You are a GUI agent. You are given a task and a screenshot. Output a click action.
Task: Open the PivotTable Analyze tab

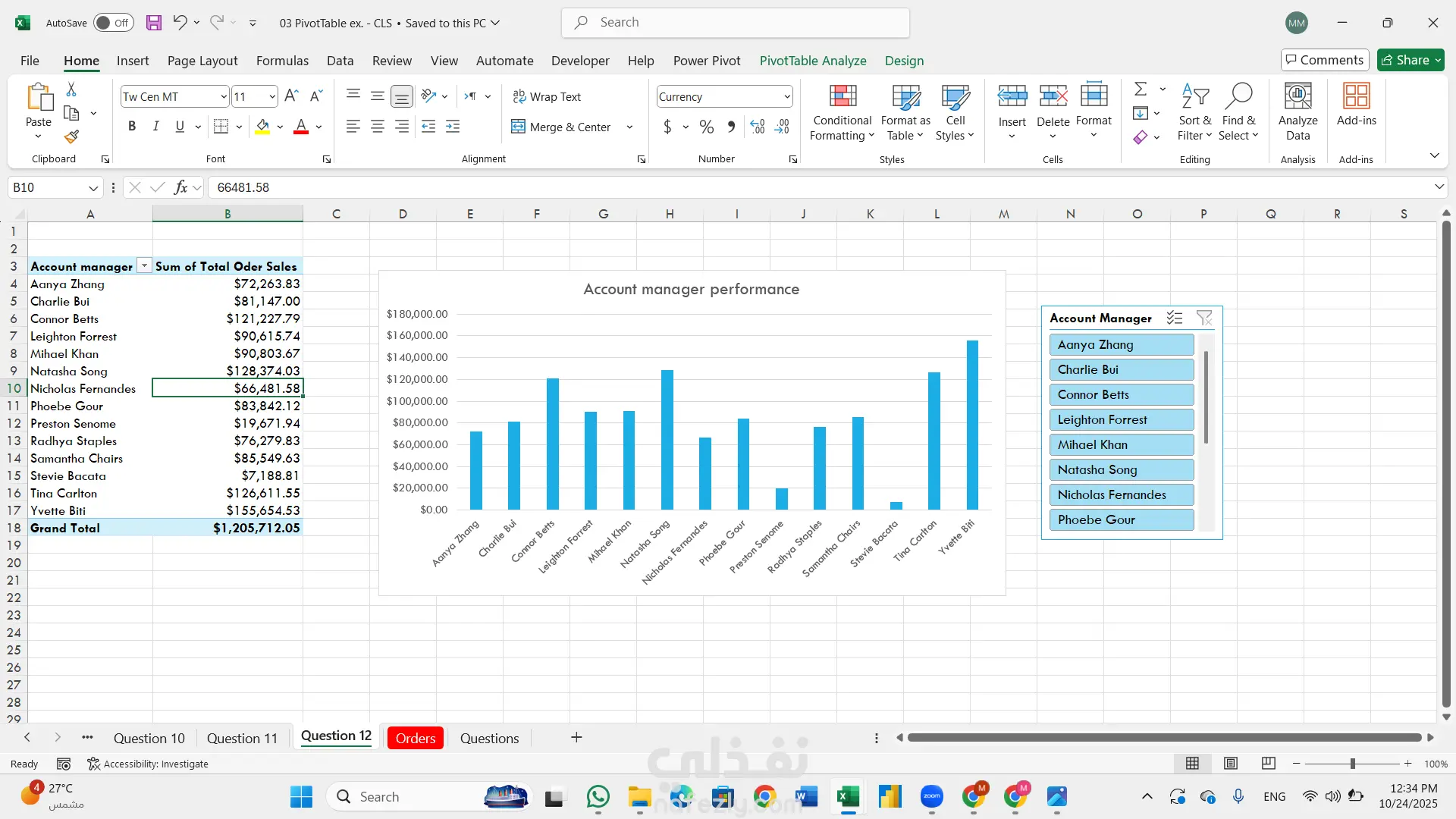(x=812, y=61)
